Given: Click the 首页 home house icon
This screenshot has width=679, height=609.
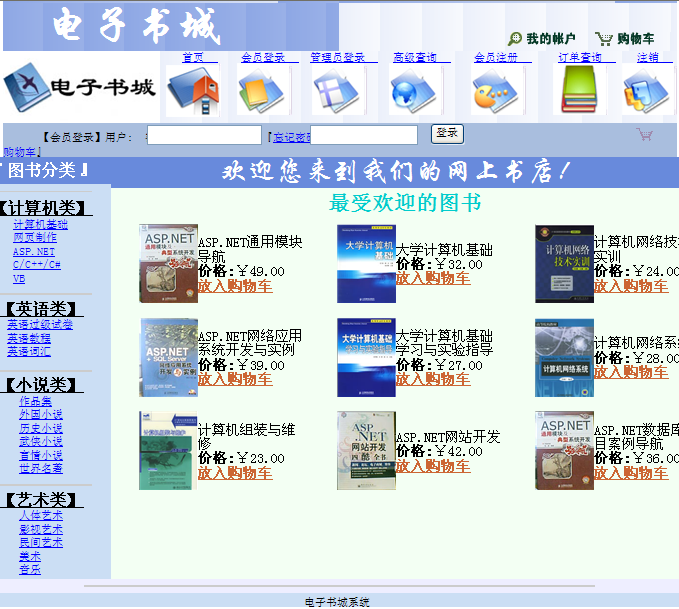Looking at the screenshot, I should point(193,91).
